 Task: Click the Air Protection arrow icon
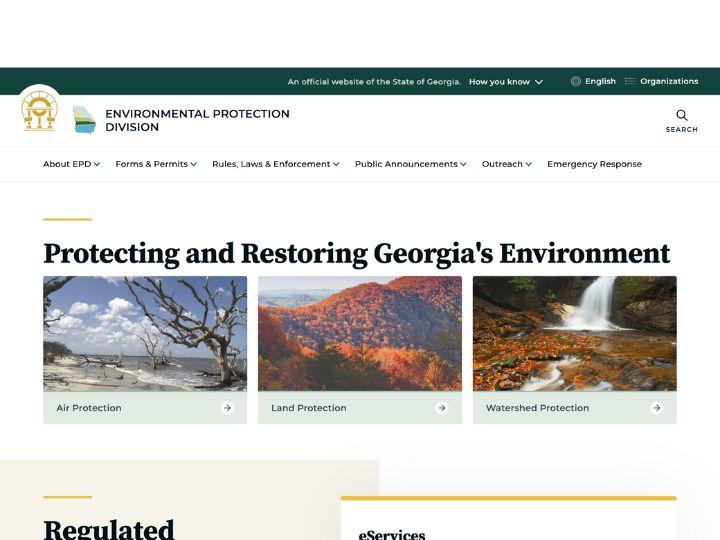click(227, 408)
